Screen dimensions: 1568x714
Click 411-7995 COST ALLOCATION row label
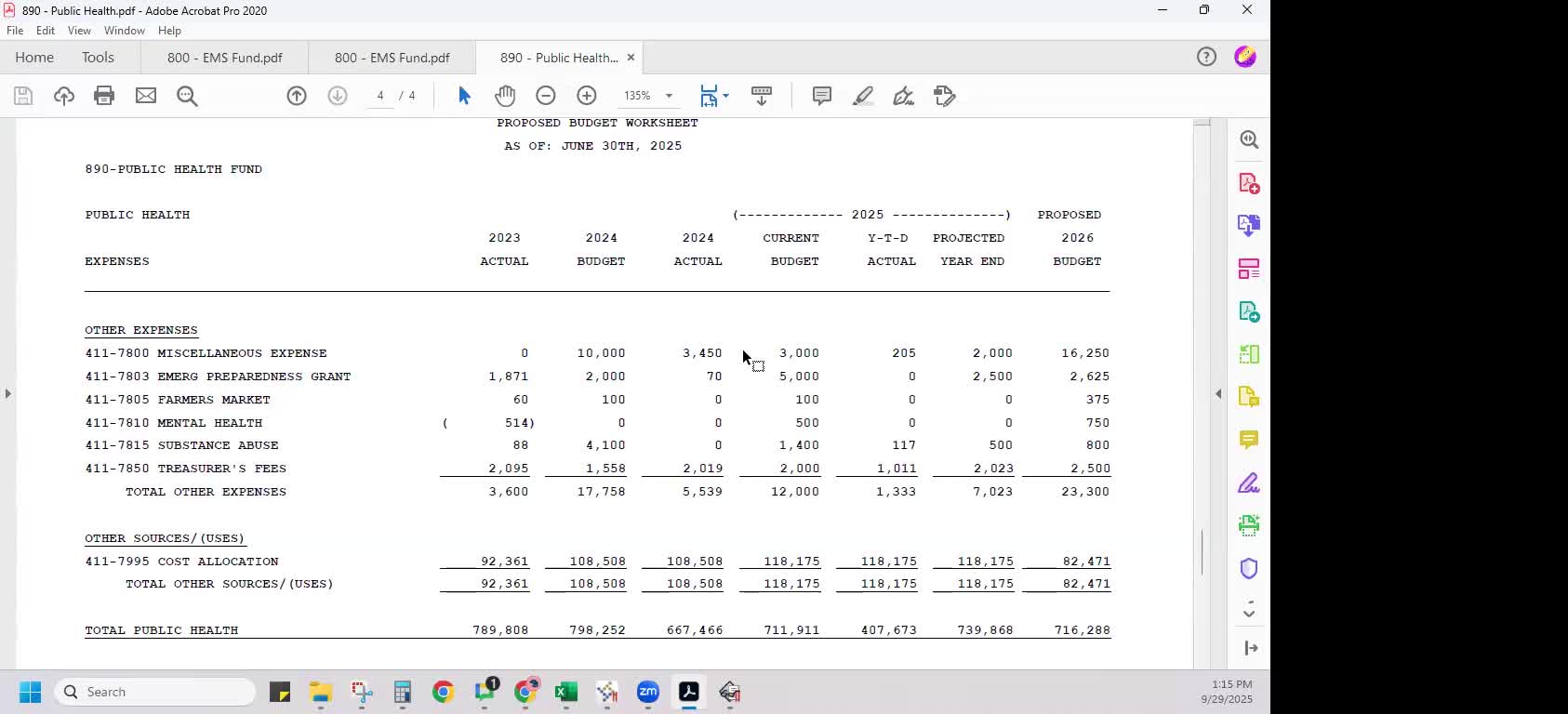tap(181, 562)
